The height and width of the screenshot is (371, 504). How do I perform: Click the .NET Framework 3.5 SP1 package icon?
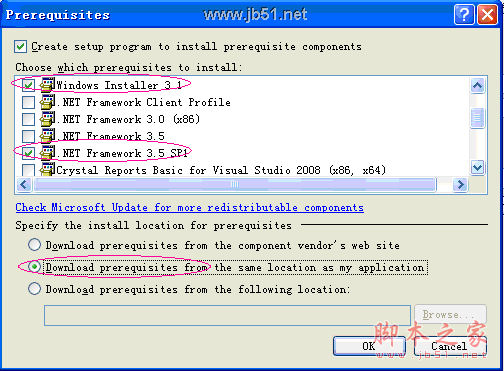(47, 153)
